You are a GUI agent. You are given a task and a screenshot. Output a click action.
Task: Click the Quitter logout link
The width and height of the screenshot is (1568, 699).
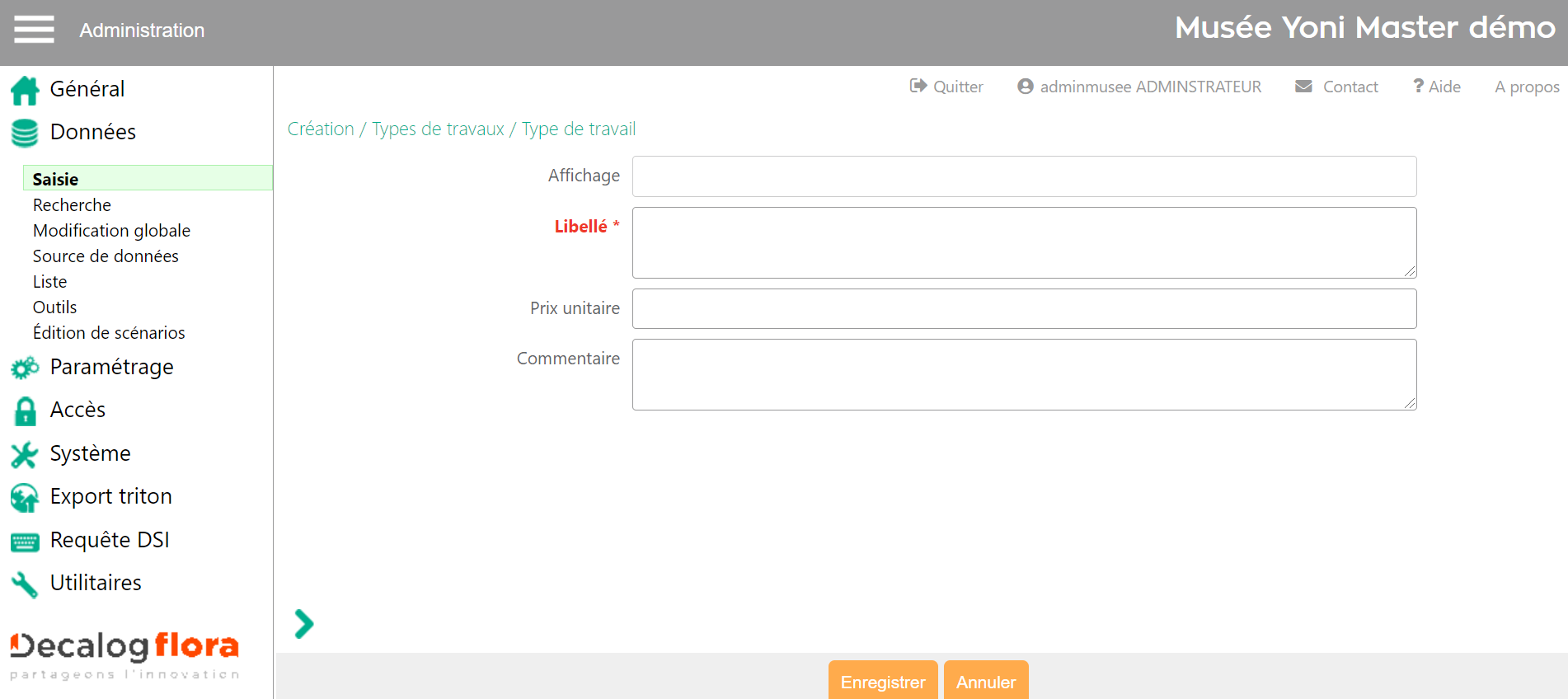946,87
